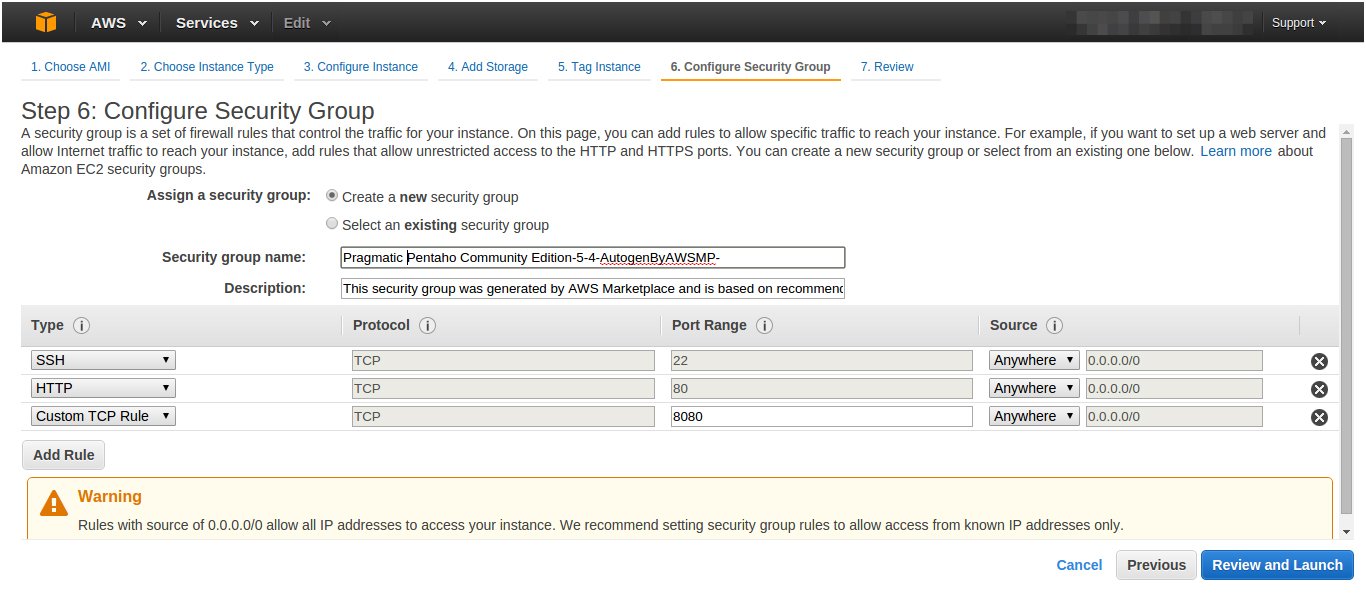Cancel the launch wizard
The height and width of the screenshot is (597, 1366).
click(1079, 565)
